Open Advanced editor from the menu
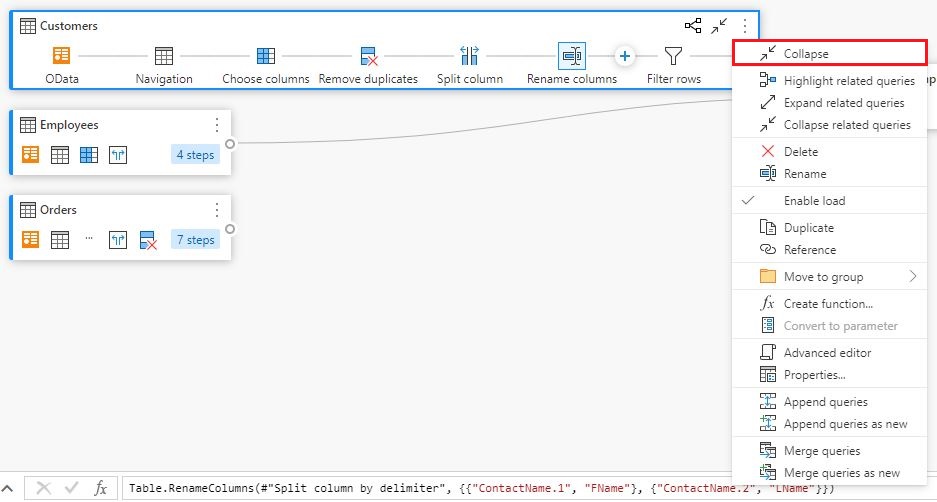937x502 pixels. 827,353
